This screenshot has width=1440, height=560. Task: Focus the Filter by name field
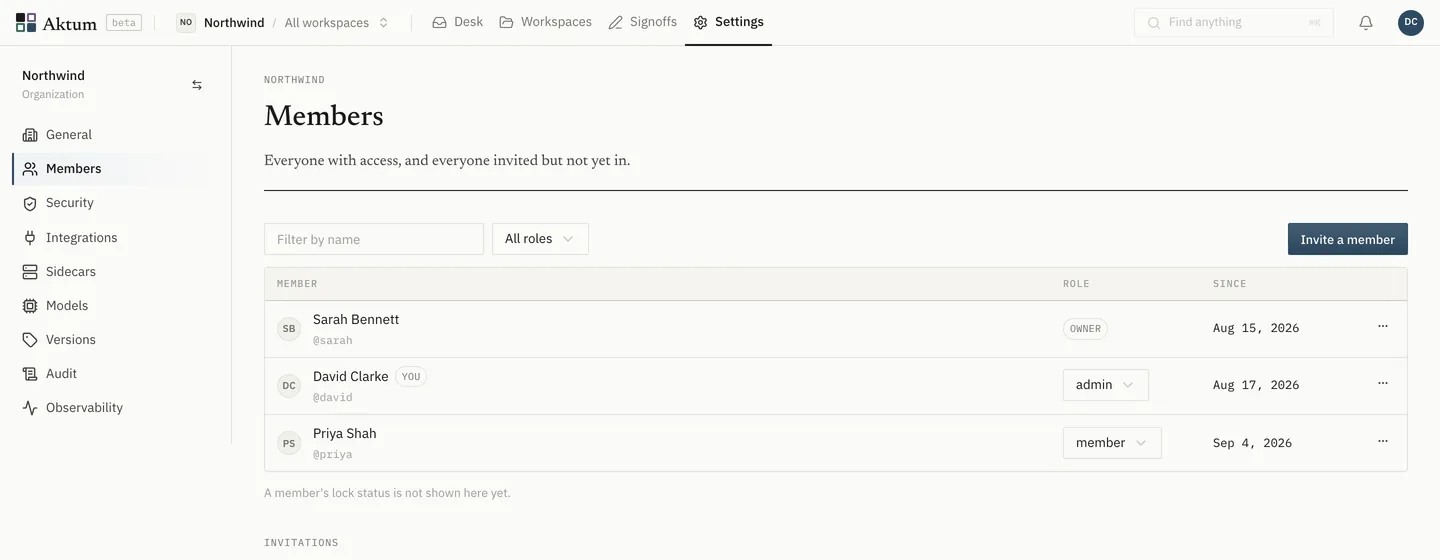coord(374,239)
